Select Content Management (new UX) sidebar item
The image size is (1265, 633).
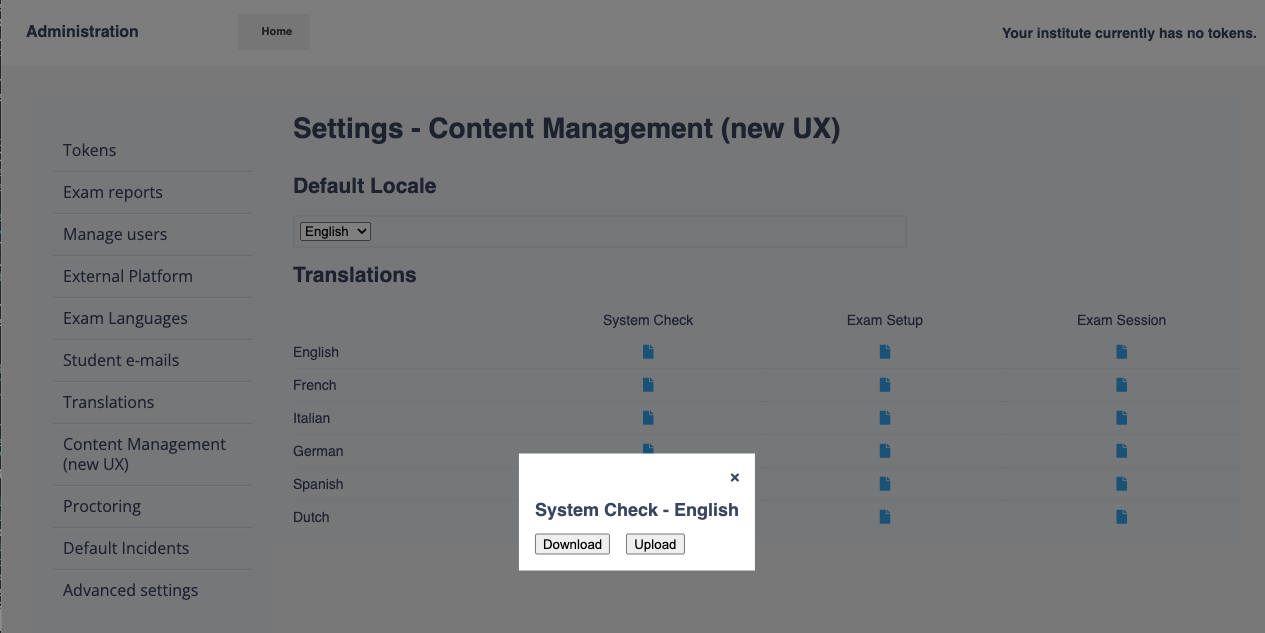tap(144, 454)
